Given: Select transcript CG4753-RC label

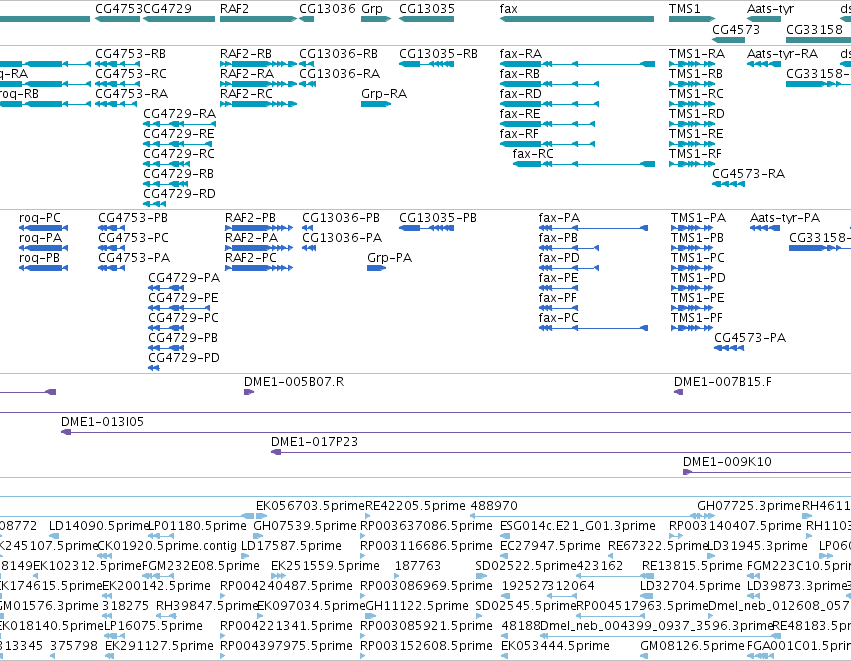Looking at the screenshot, I should coord(131,74).
